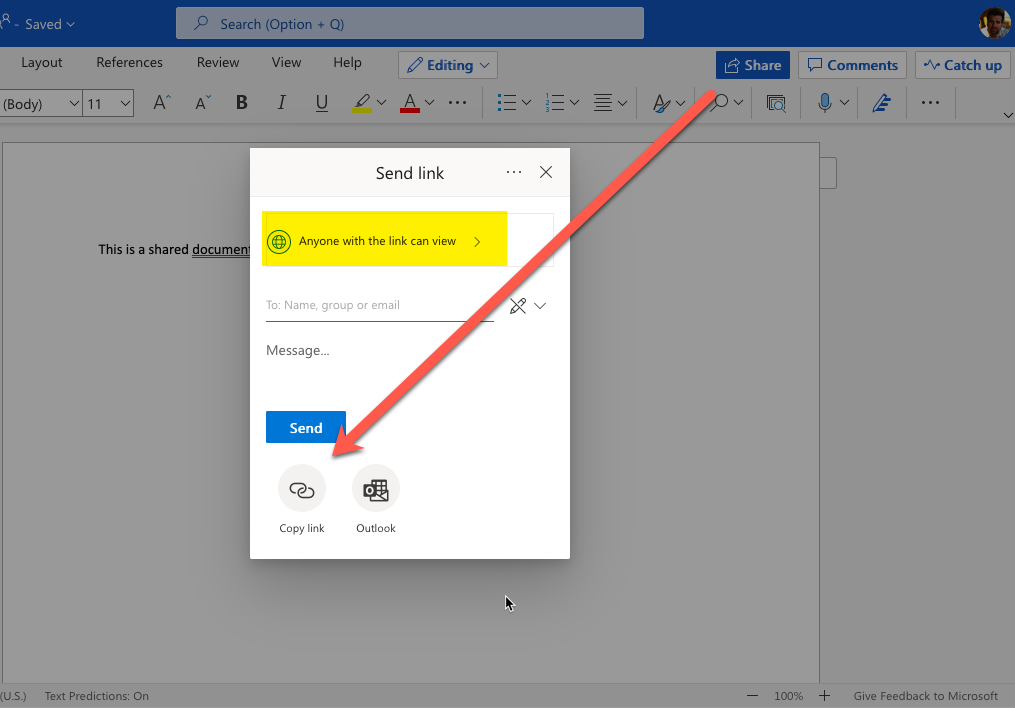Open the Comments pane
This screenshot has height=708, width=1015.
click(x=852, y=65)
